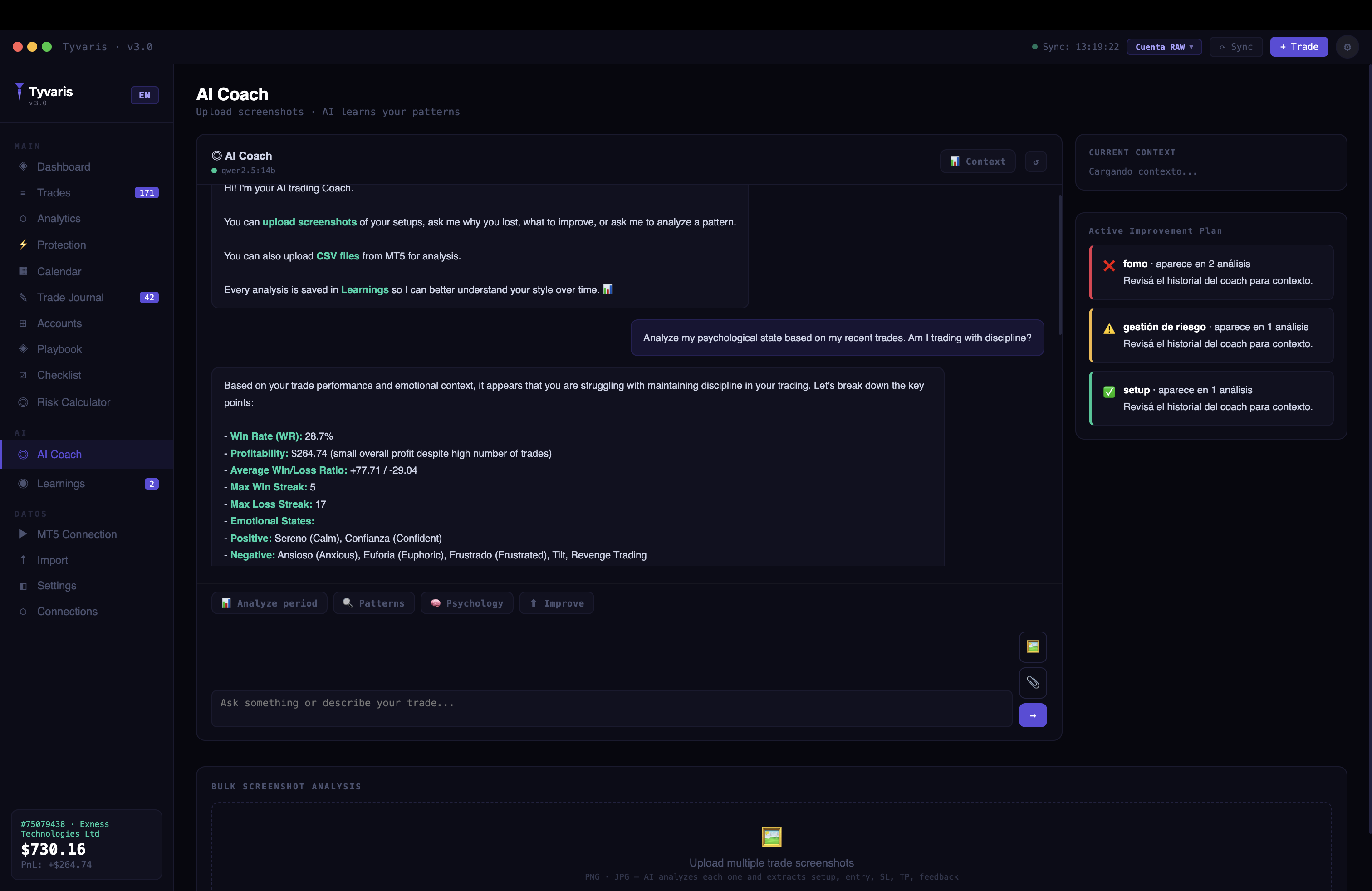Click the 2 badge next to Learnings
This screenshot has height=891, width=1372.
click(152, 484)
